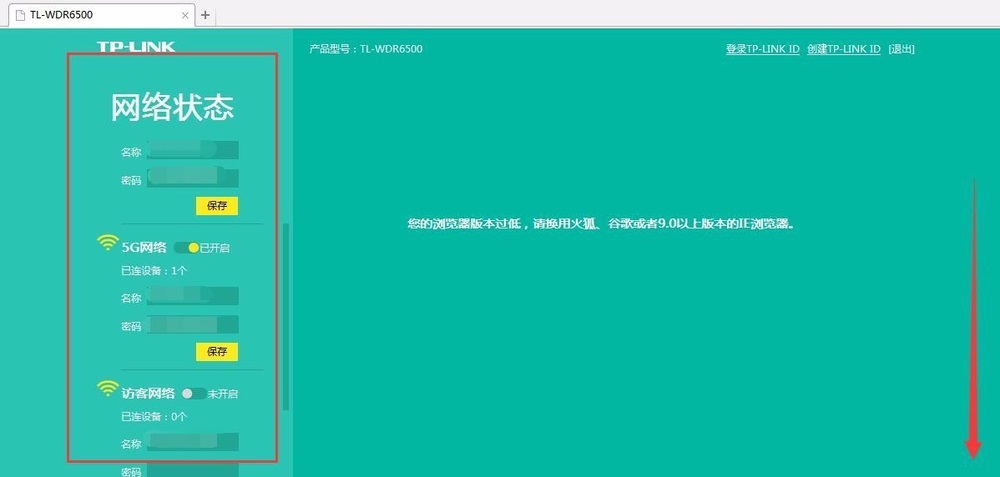Turn off the 5G网络 switch
Image resolution: width=1000 pixels, height=477 pixels.
tap(187, 247)
